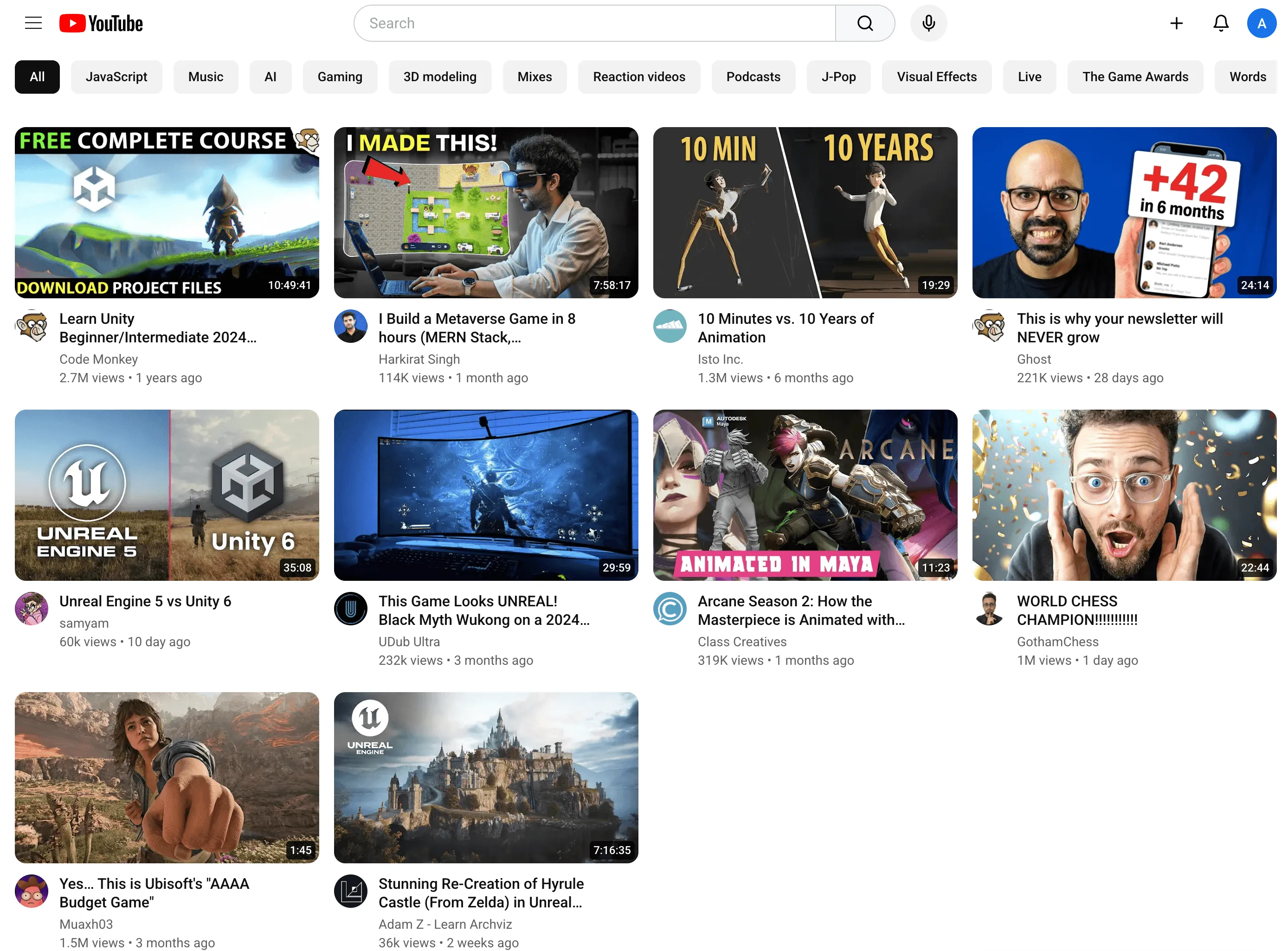The height and width of the screenshot is (951, 1288).
Task: Click title '10 Minutes vs. 10 Years of Animation'
Action: [786, 328]
